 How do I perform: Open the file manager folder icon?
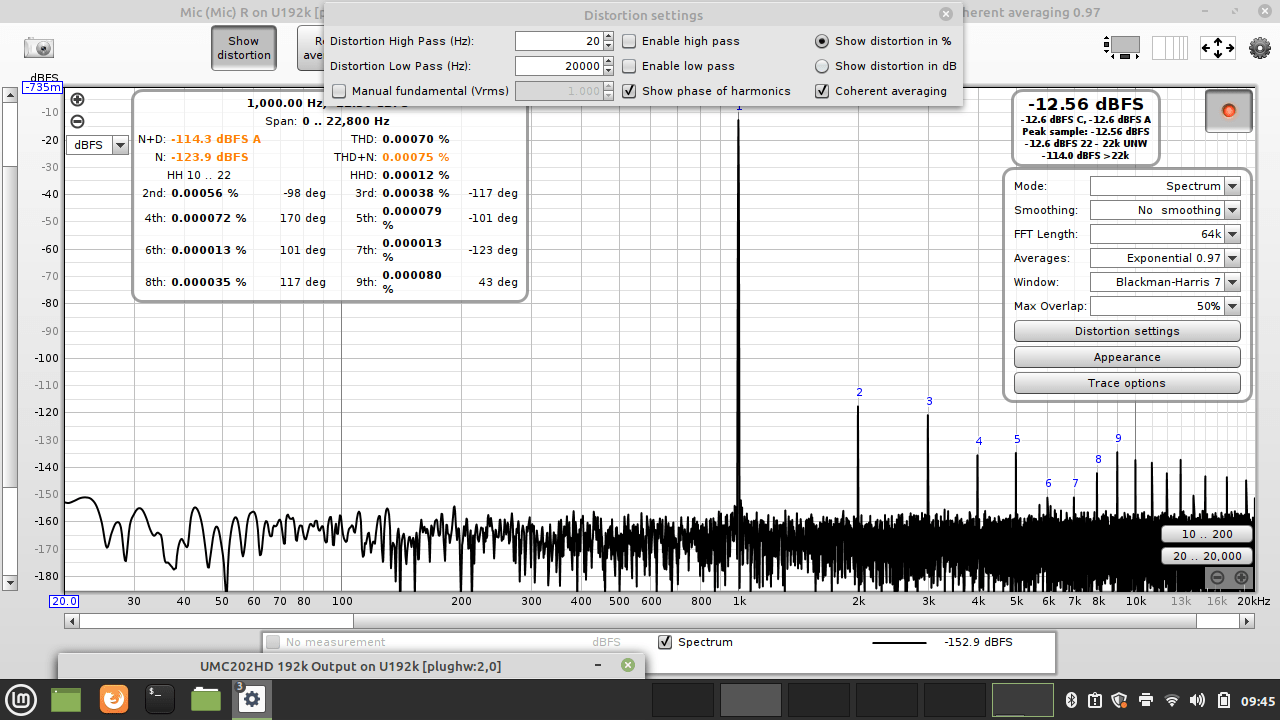click(x=206, y=699)
